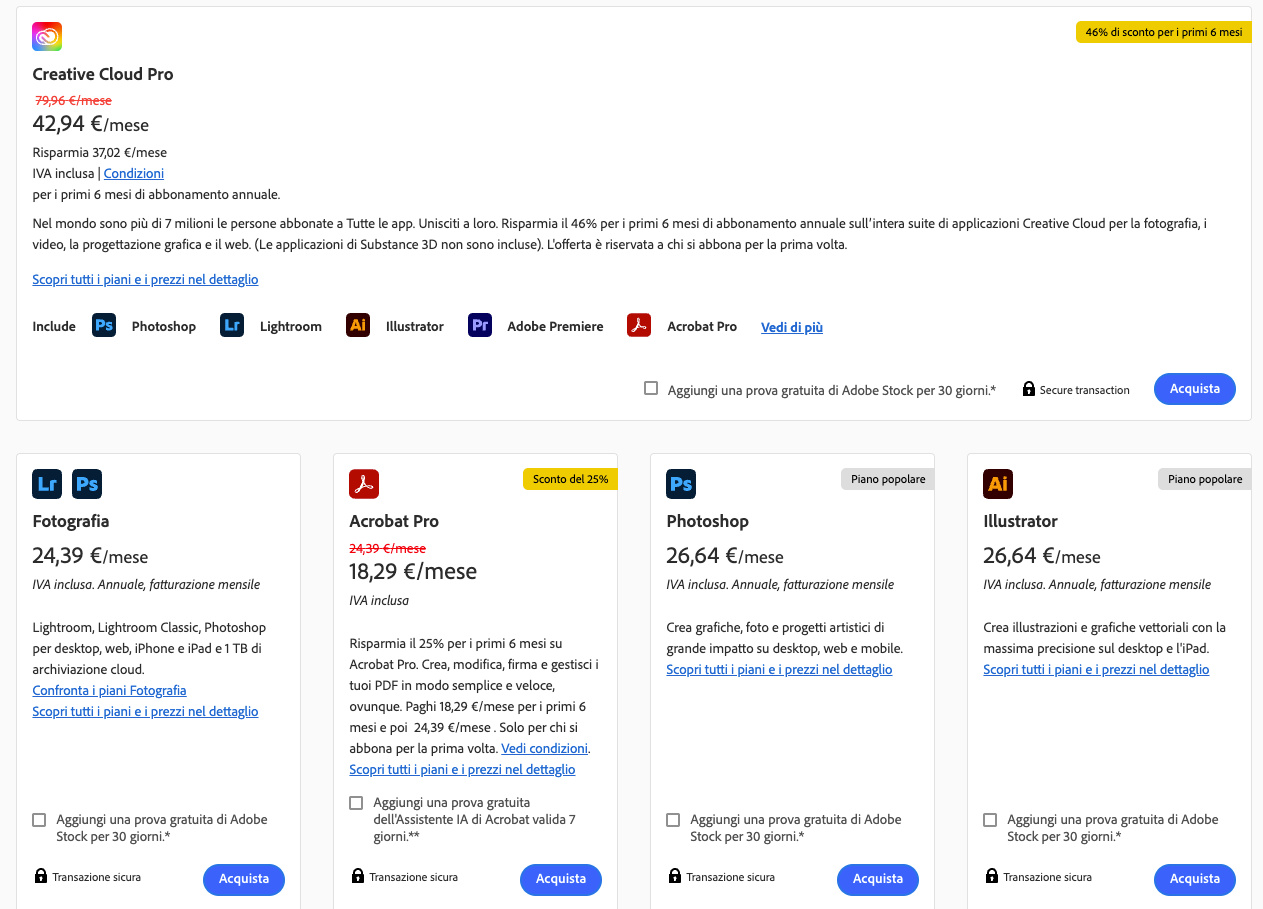Tick Adobe Stock trial checkbox in Fotografia card
This screenshot has width=1263, height=909.
pyautogui.click(x=39, y=820)
